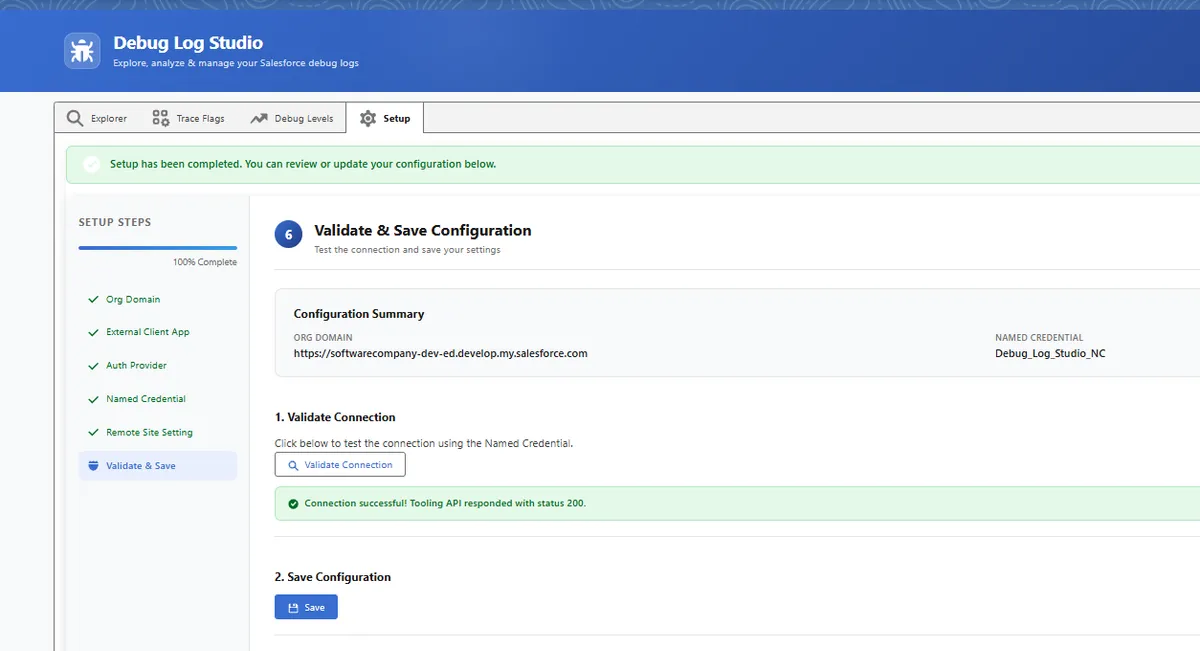
Task: Click the Validate & Save Configuration heading
Action: pos(423,230)
